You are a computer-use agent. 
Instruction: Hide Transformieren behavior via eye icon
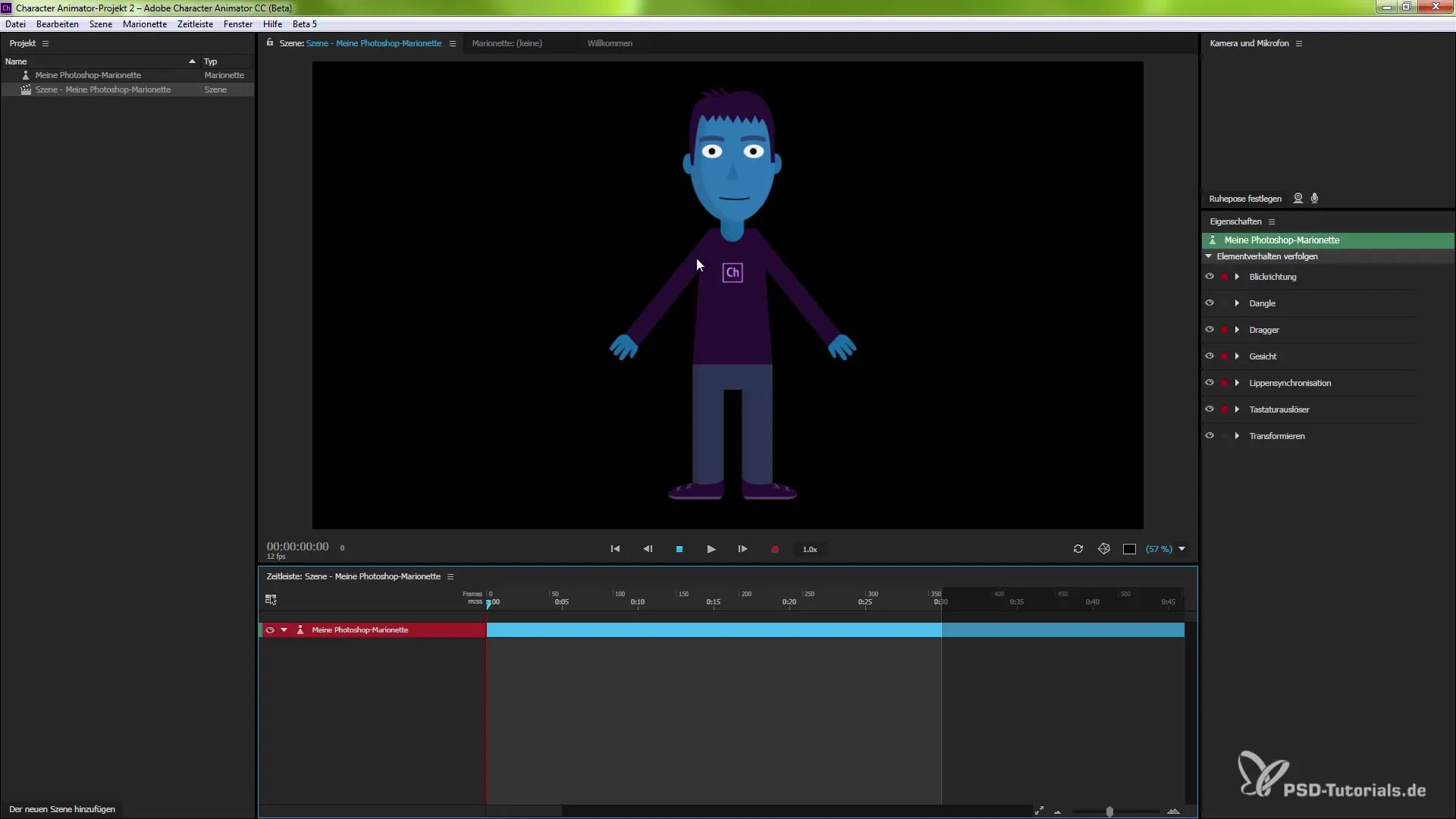coord(1210,436)
